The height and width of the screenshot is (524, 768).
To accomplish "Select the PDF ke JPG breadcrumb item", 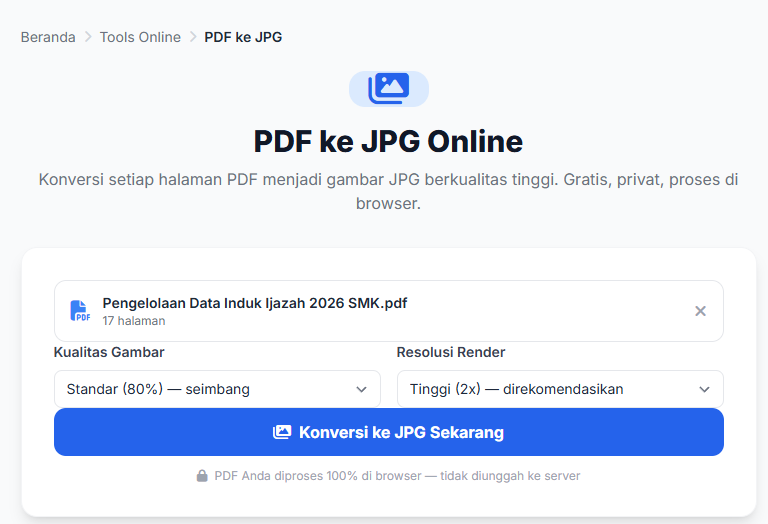I will pyautogui.click(x=243, y=37).
